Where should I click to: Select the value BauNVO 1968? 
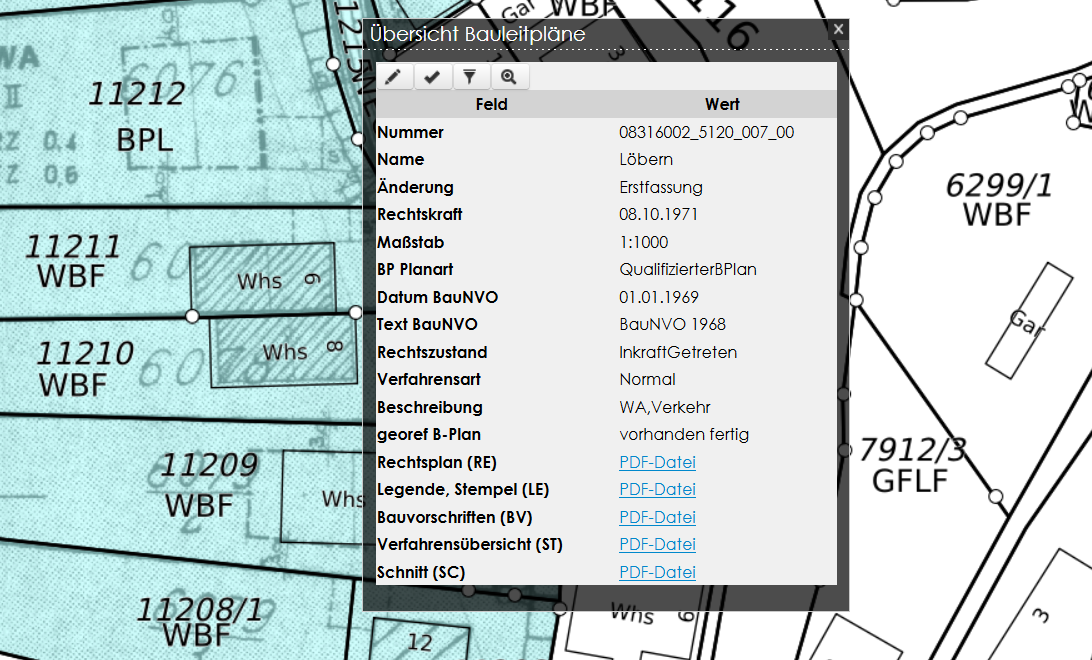click(x=672, y=324)
